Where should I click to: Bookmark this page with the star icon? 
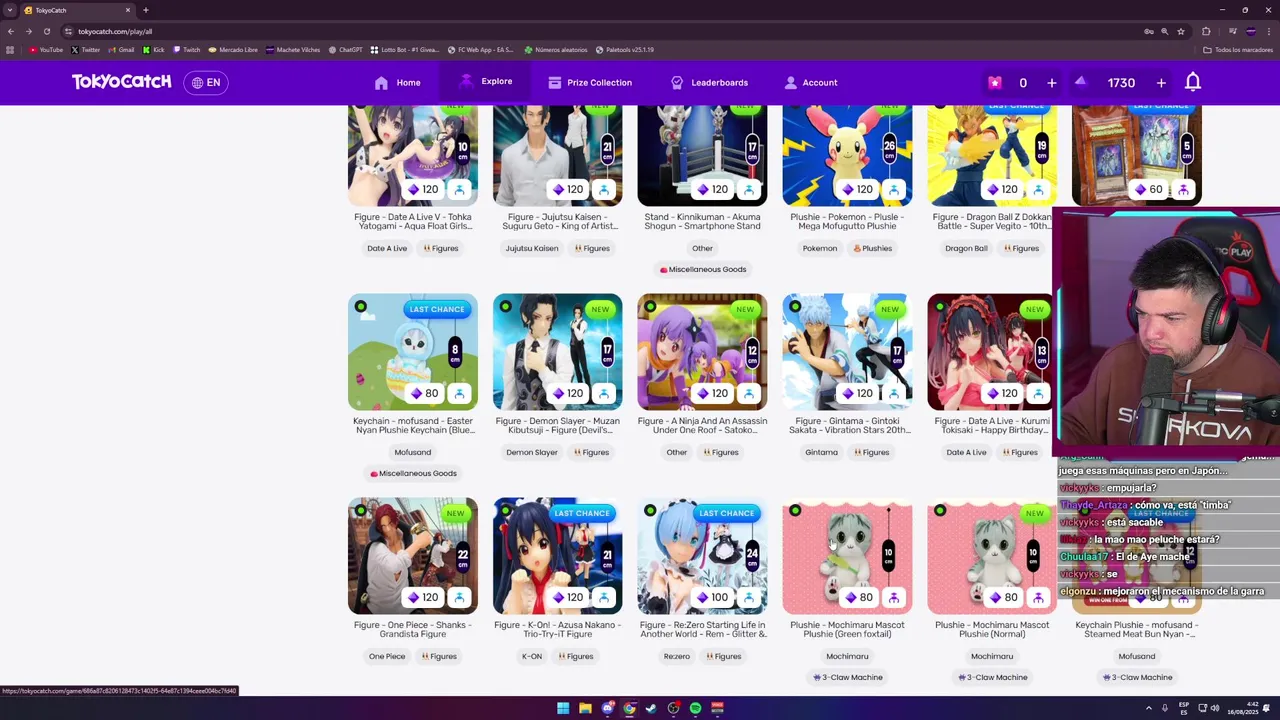pos(1181,31)
